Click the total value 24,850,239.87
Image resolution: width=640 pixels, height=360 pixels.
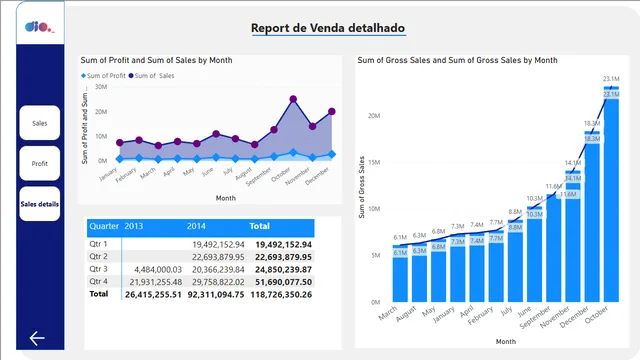[283, 269]
